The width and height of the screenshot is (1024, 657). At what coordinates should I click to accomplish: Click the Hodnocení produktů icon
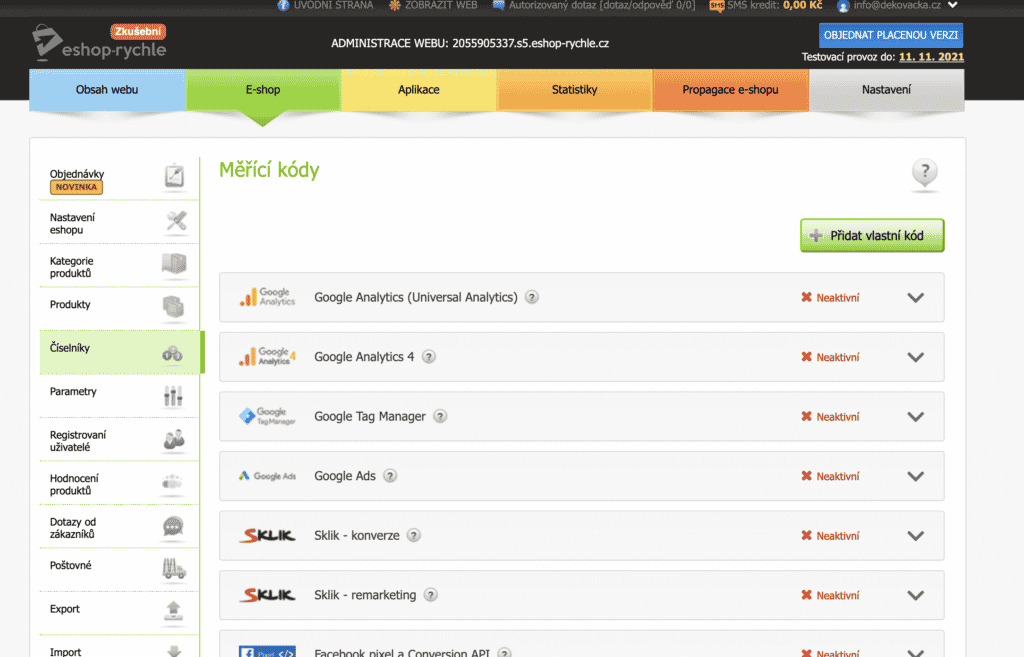172,483
